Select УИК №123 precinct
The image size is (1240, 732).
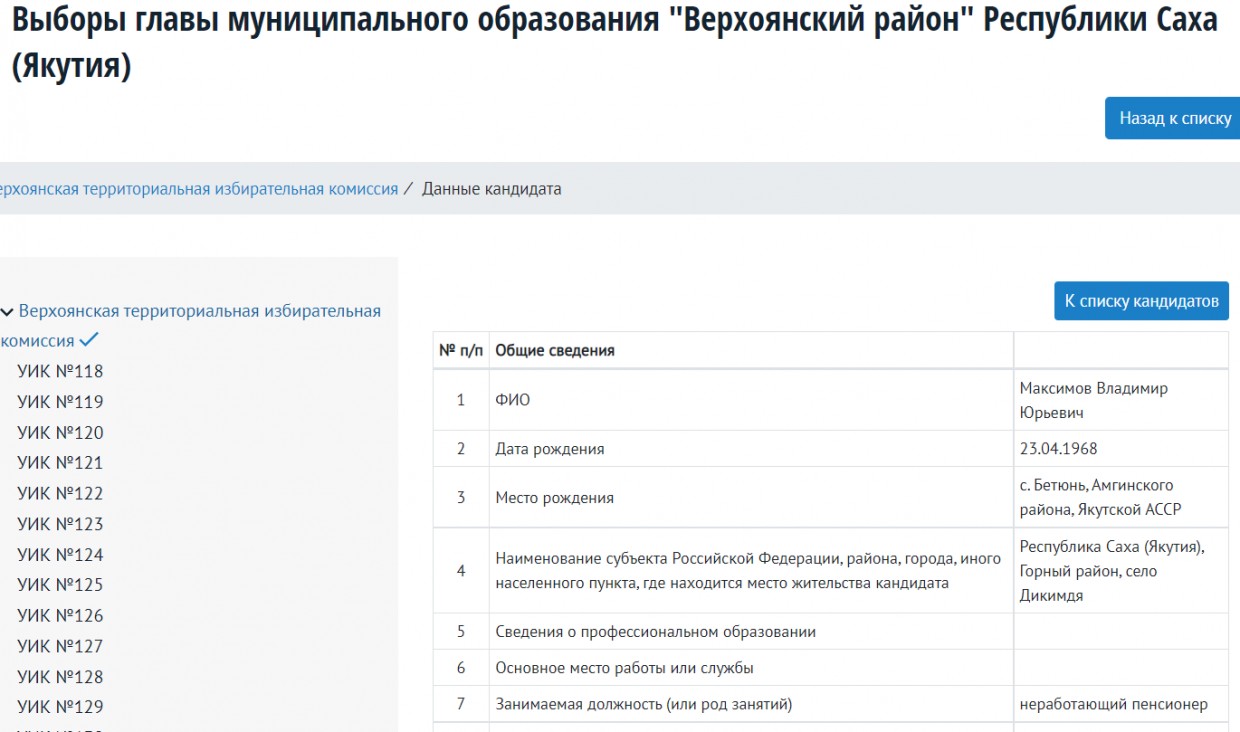tap(60, 524)
